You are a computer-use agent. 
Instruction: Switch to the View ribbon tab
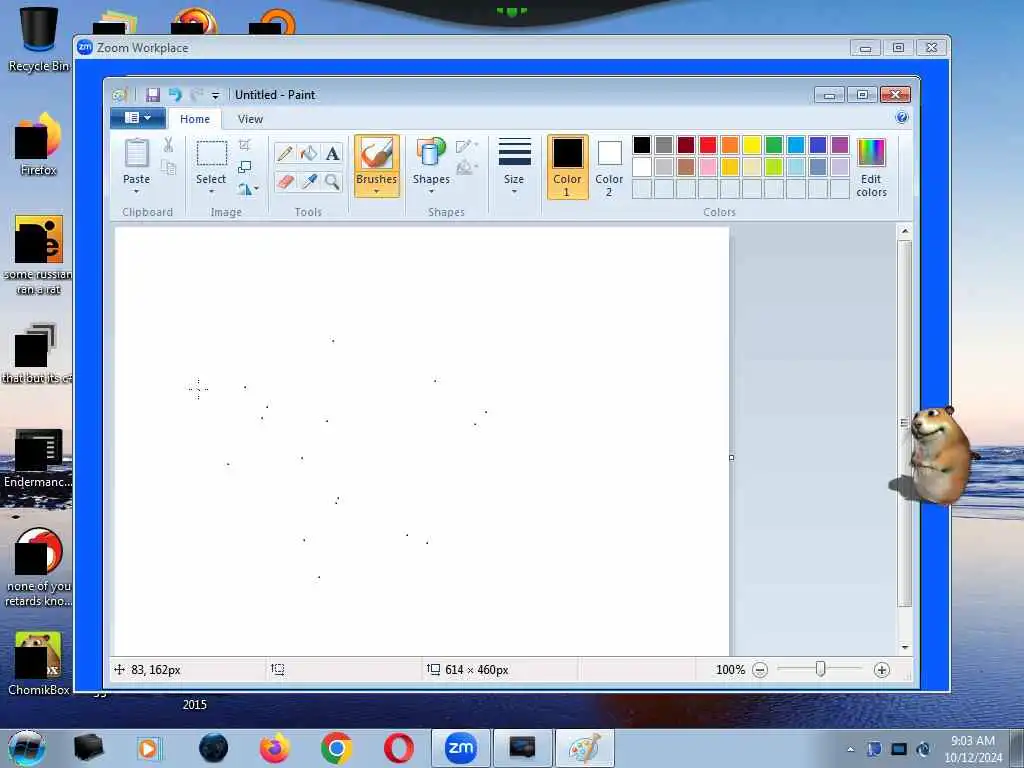click(250, 119)
